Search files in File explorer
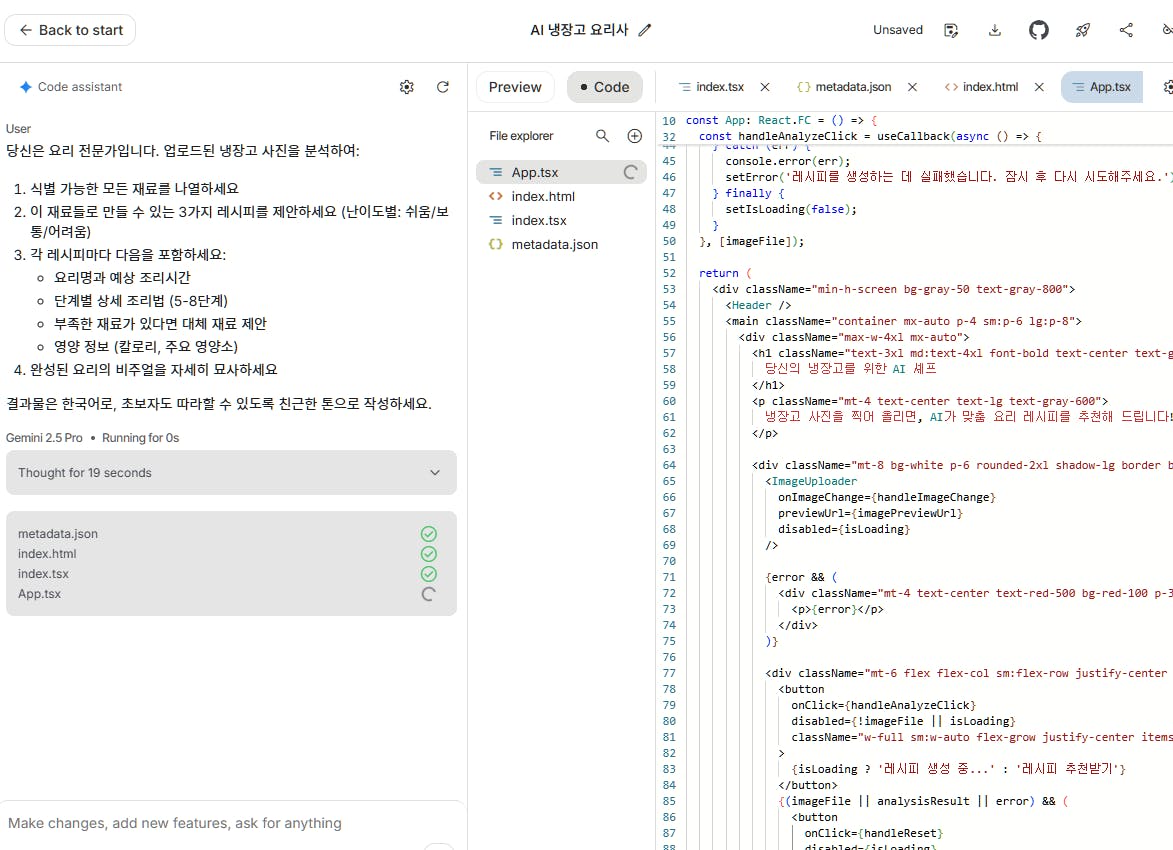The height and width of the screenshot is (850, 1173). [602, 135]
